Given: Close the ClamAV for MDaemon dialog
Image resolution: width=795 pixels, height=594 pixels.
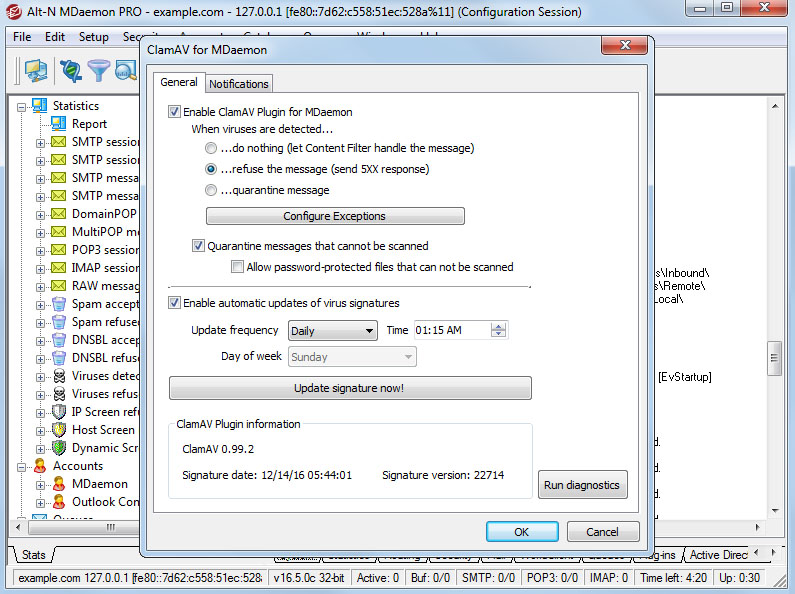Looking at the screenshot, I should [x=625, y=45].
